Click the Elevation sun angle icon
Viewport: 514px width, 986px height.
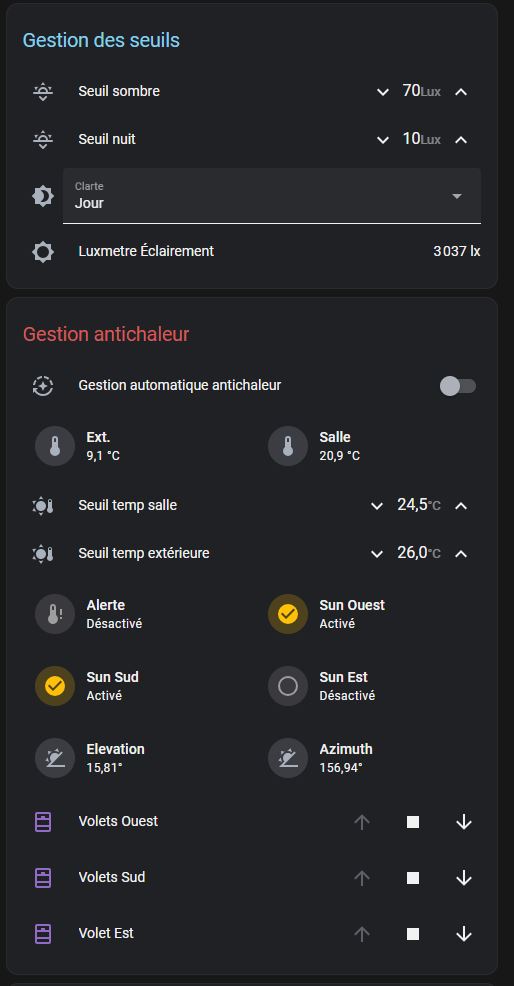(x=55, y=758)
